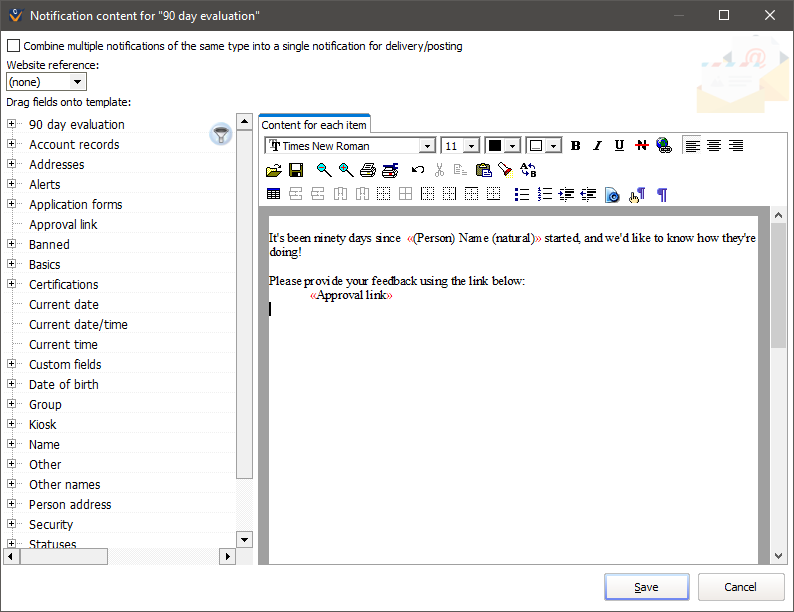Click the printer icon
Viewport: 794px width, 612px height.
click(x=367, y=171)
